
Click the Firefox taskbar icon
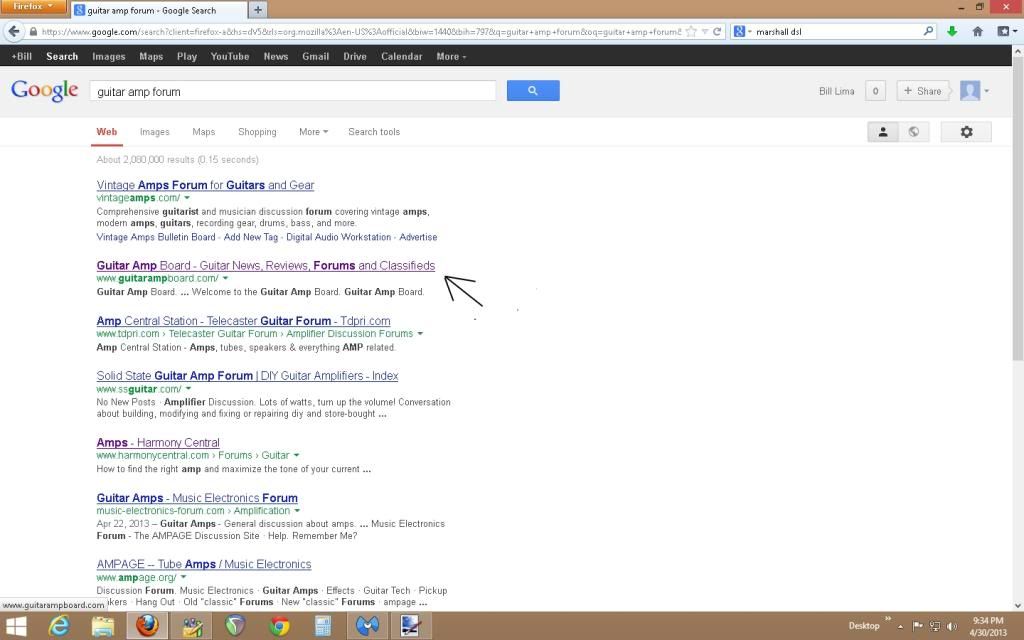[x=147, y=626]
